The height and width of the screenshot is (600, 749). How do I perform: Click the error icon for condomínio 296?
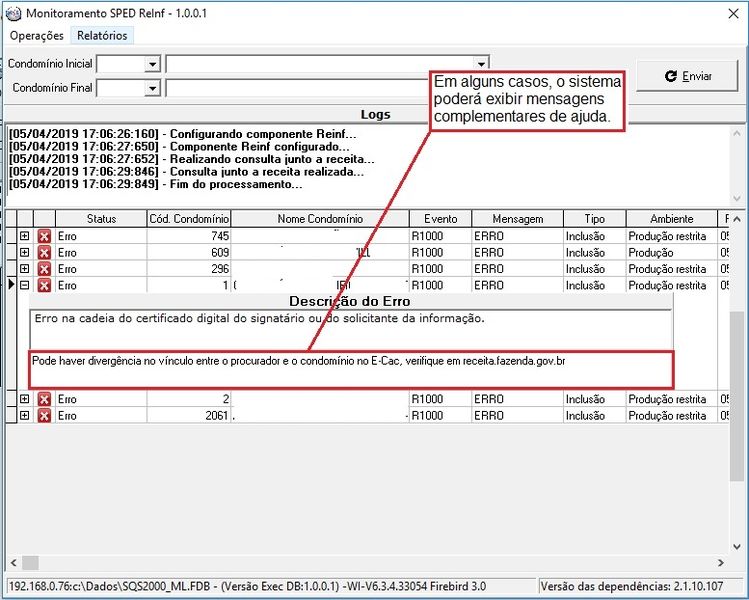click(x=44, y=269)
